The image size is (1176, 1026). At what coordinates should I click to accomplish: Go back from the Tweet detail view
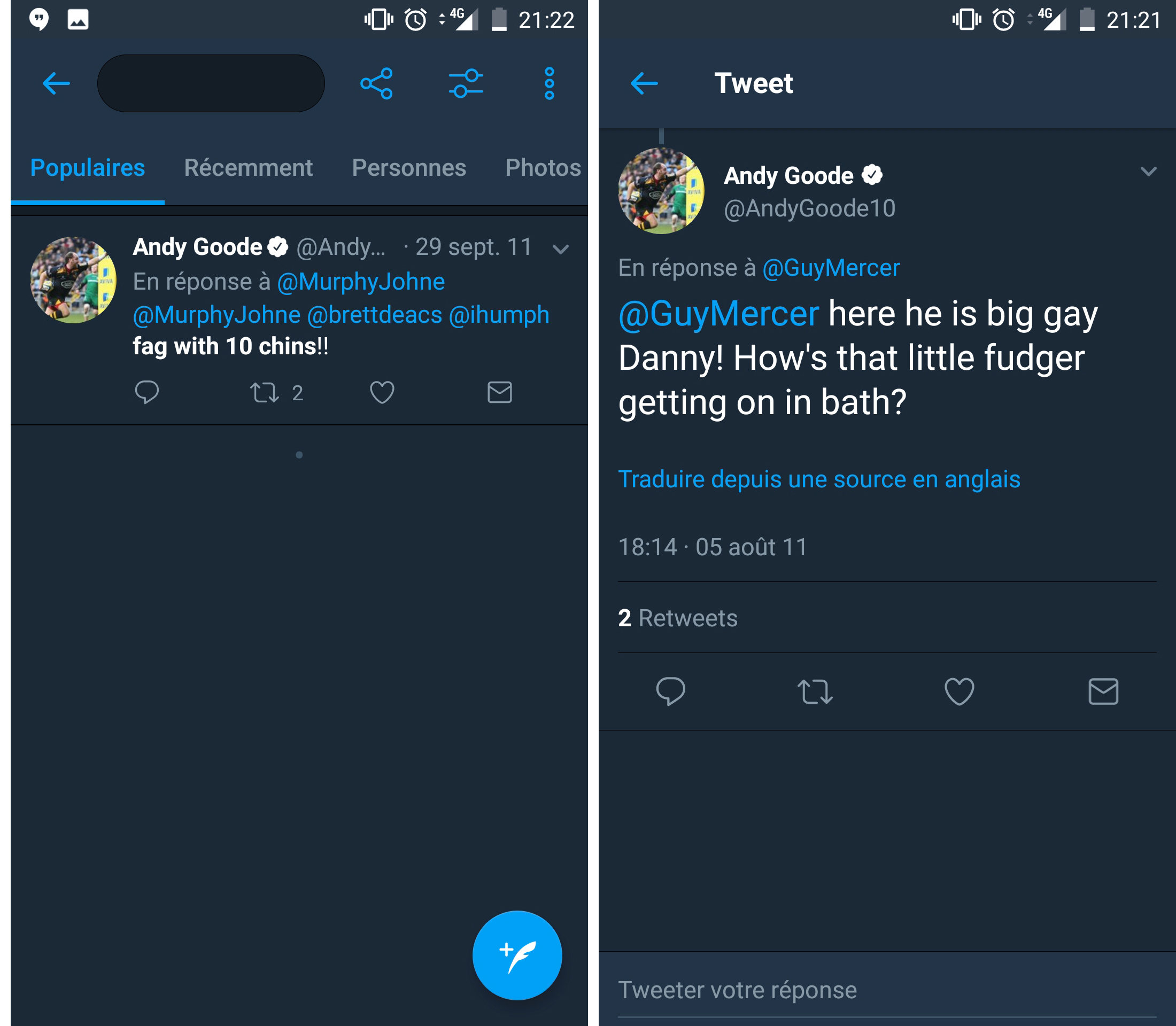tap(644, 83)
